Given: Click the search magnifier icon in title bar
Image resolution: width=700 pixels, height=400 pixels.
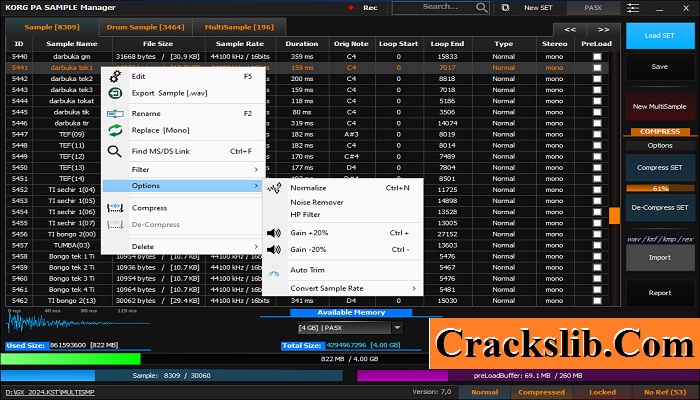Looking at the screenshot, I should pos(482,8).
